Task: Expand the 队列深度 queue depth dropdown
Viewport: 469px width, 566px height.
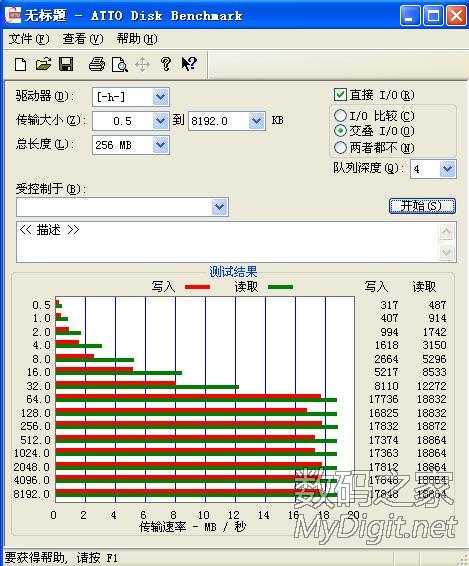Action: (448, 169)
